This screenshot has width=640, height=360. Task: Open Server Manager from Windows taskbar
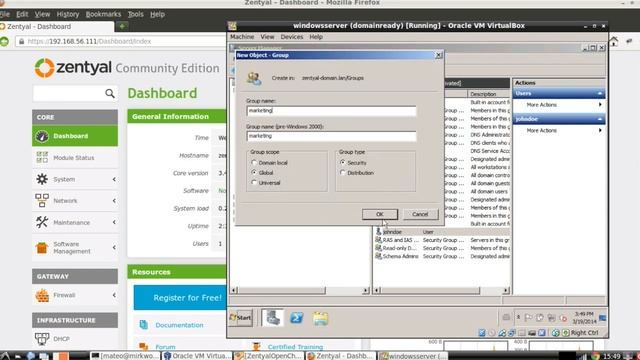[x=272, y=318]
